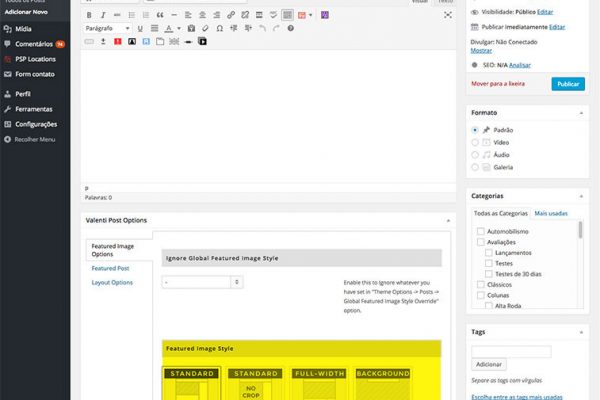Toggle bold formatting in the editor toolbar
Image resolution: width=600 pixels, height=400 pixels.
pyautogui.click(x=89, y=16)
